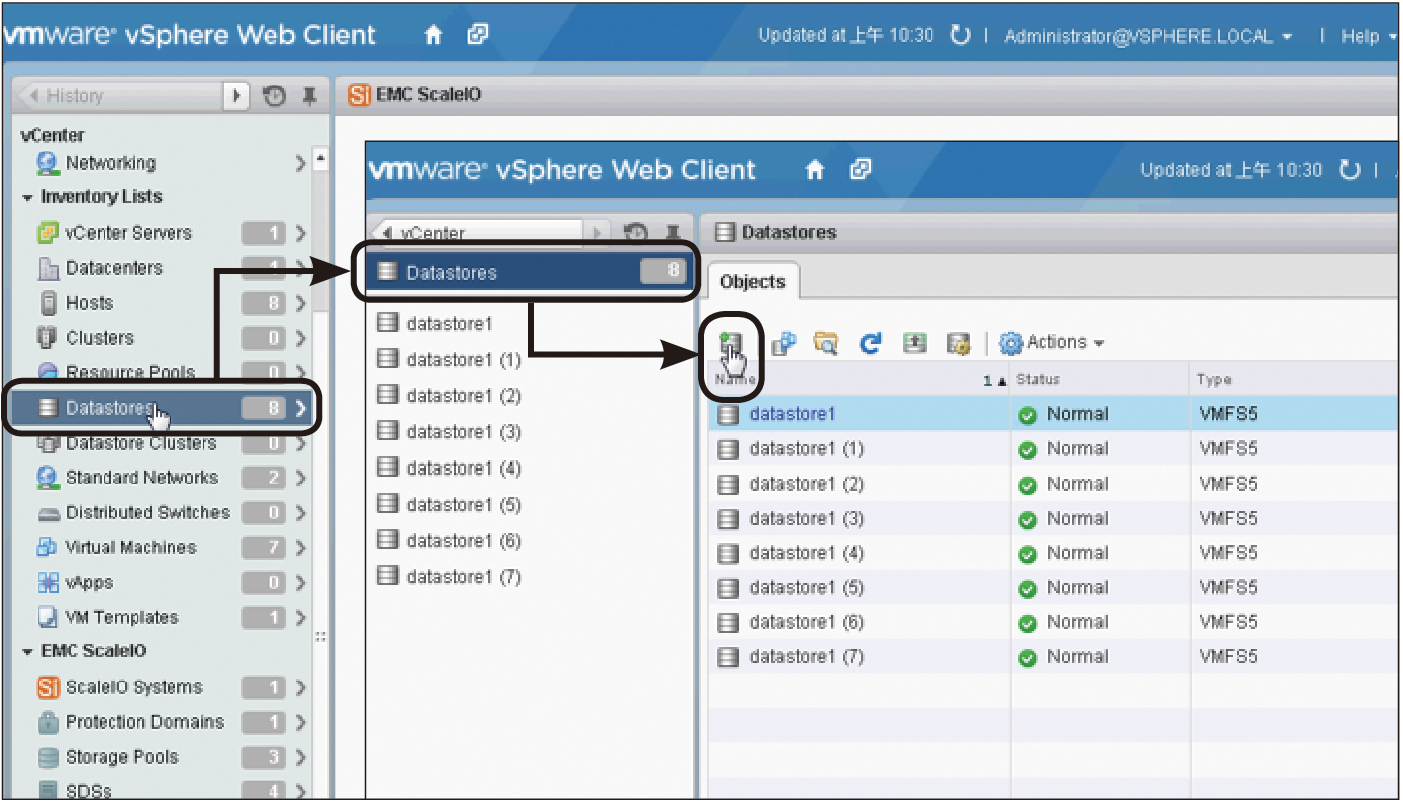The height and width of the screenshot is (804, 1403).
Task: Click the Create New Datastore toolbar icon
Action: click(x=730, y=343)
